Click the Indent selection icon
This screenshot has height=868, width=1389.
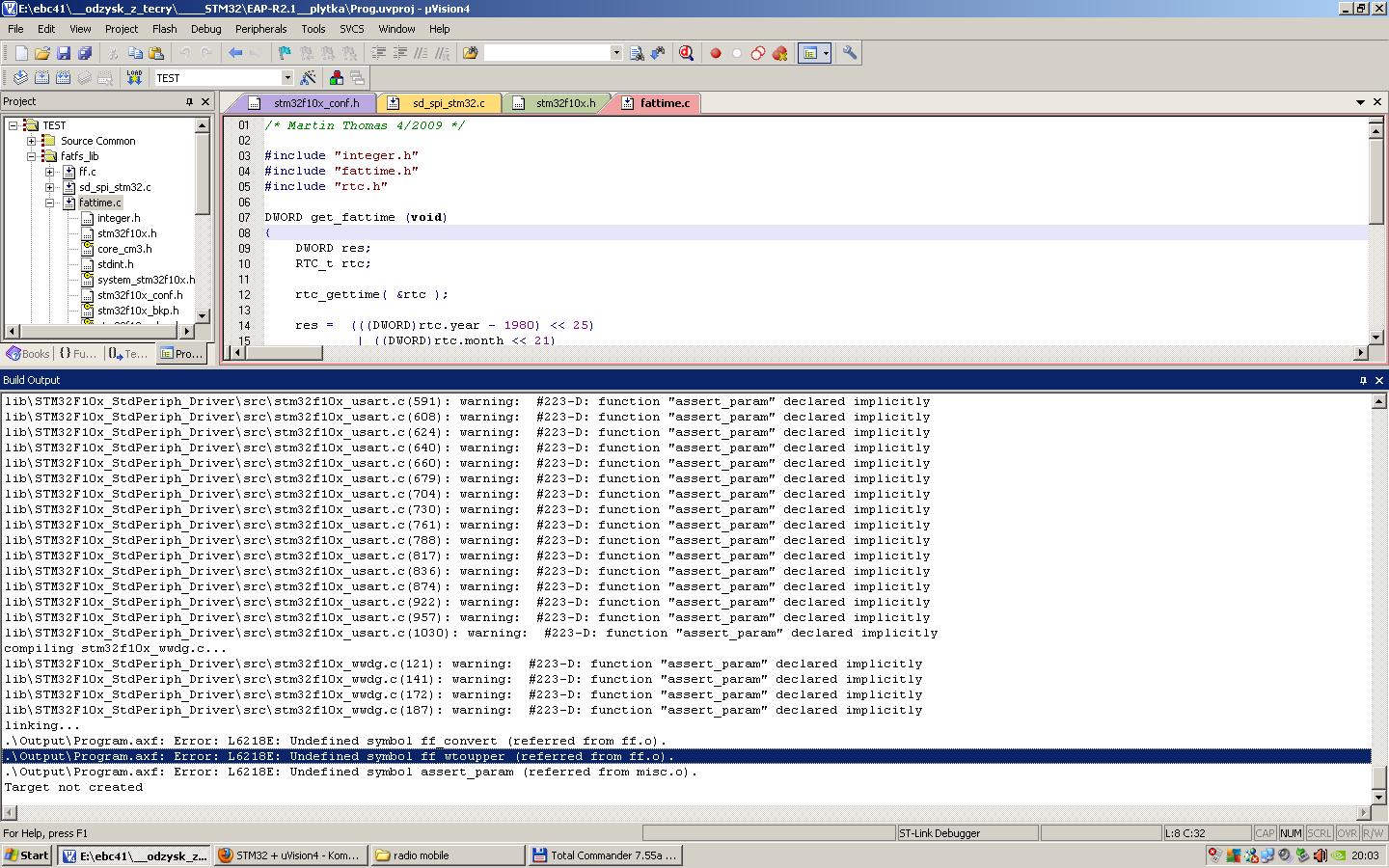[x=379, y=53]
